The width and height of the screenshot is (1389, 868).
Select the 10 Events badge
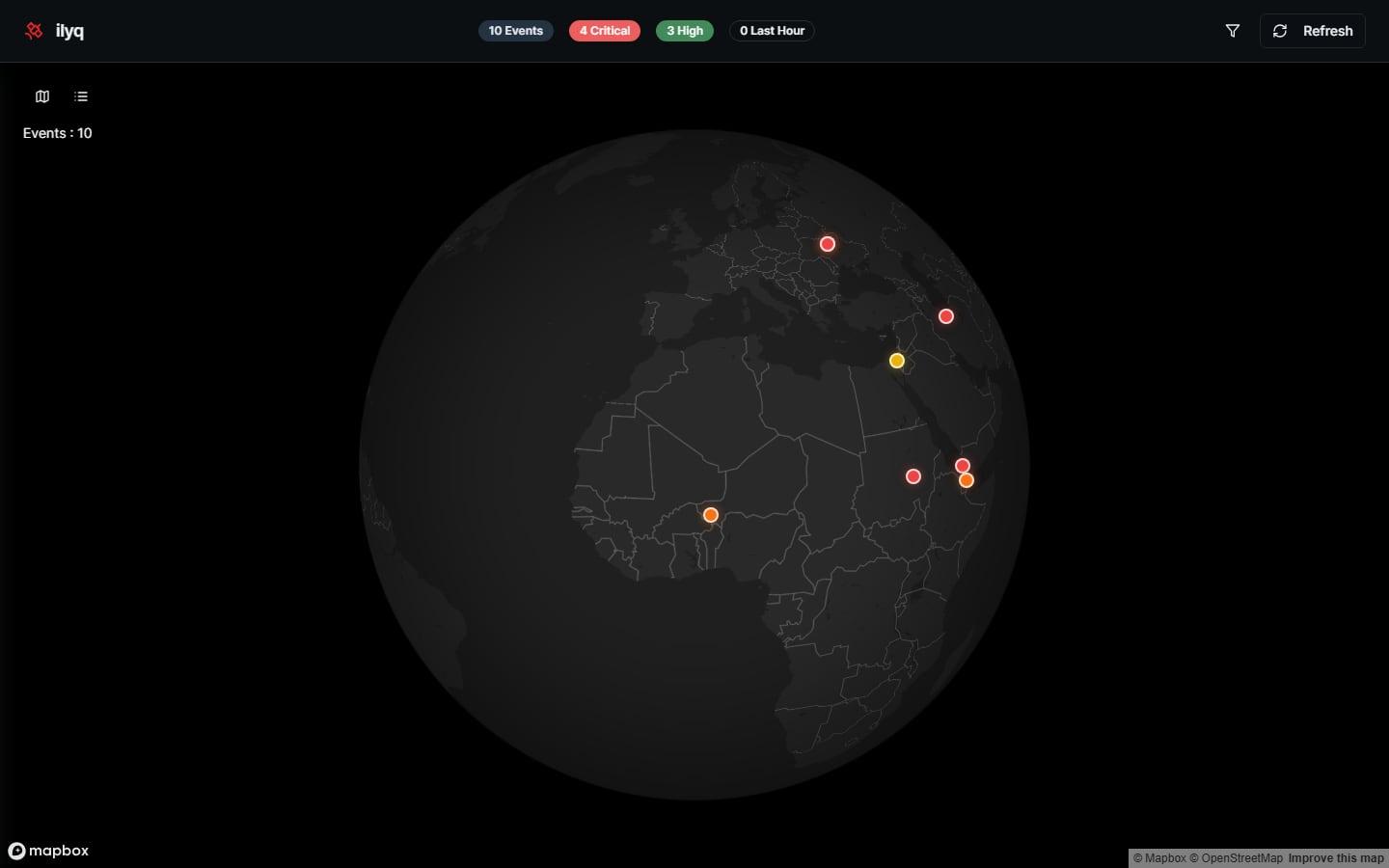coord(515,31)
